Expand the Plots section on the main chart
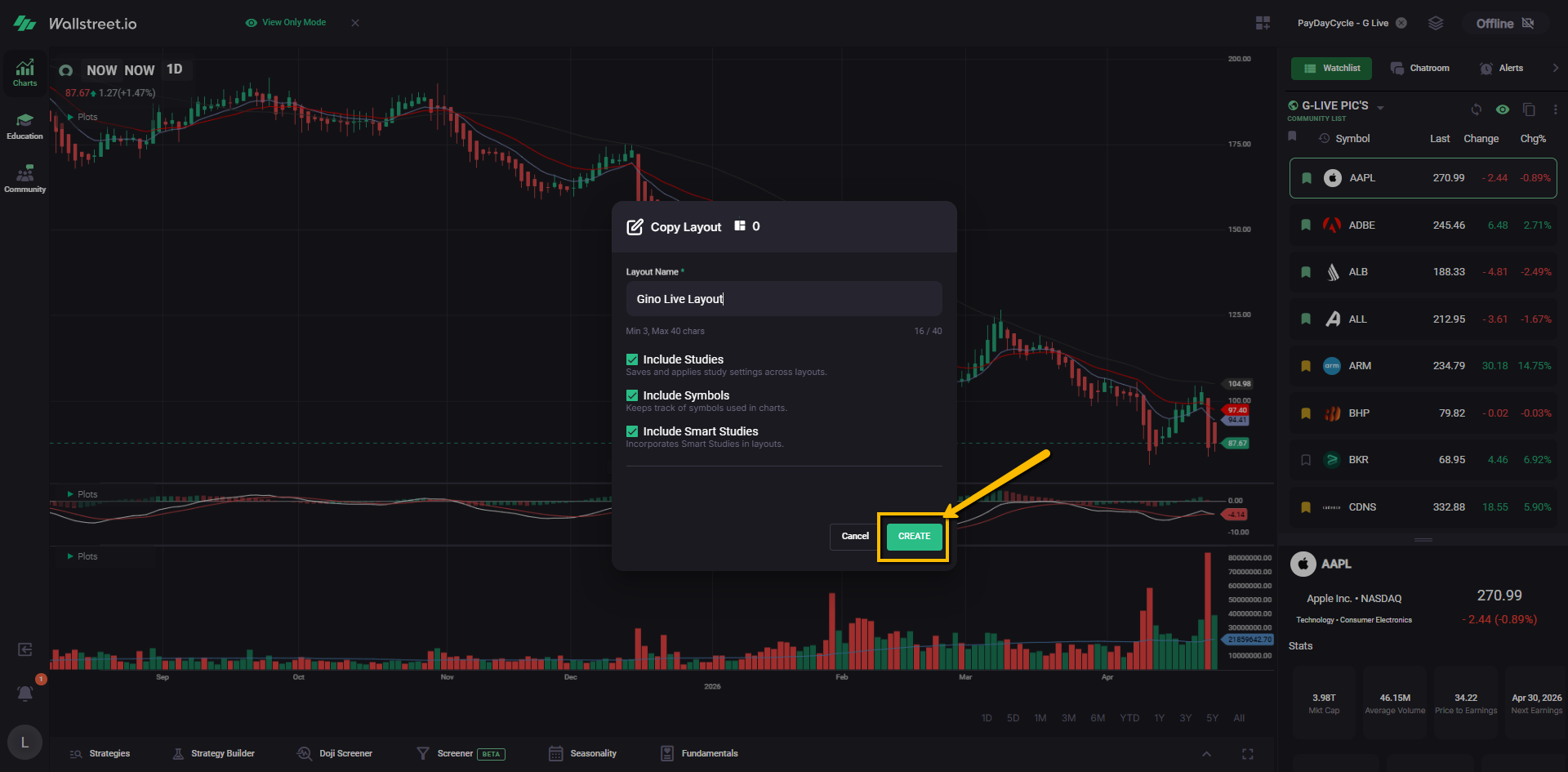 71,118
